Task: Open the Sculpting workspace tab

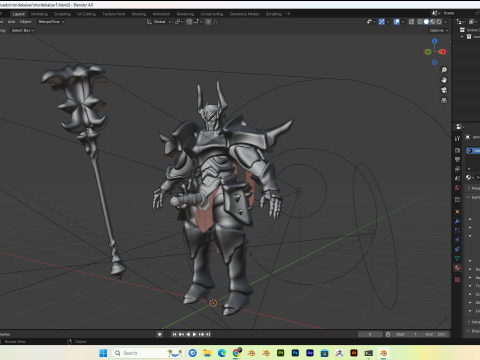Action: (62, 14)
